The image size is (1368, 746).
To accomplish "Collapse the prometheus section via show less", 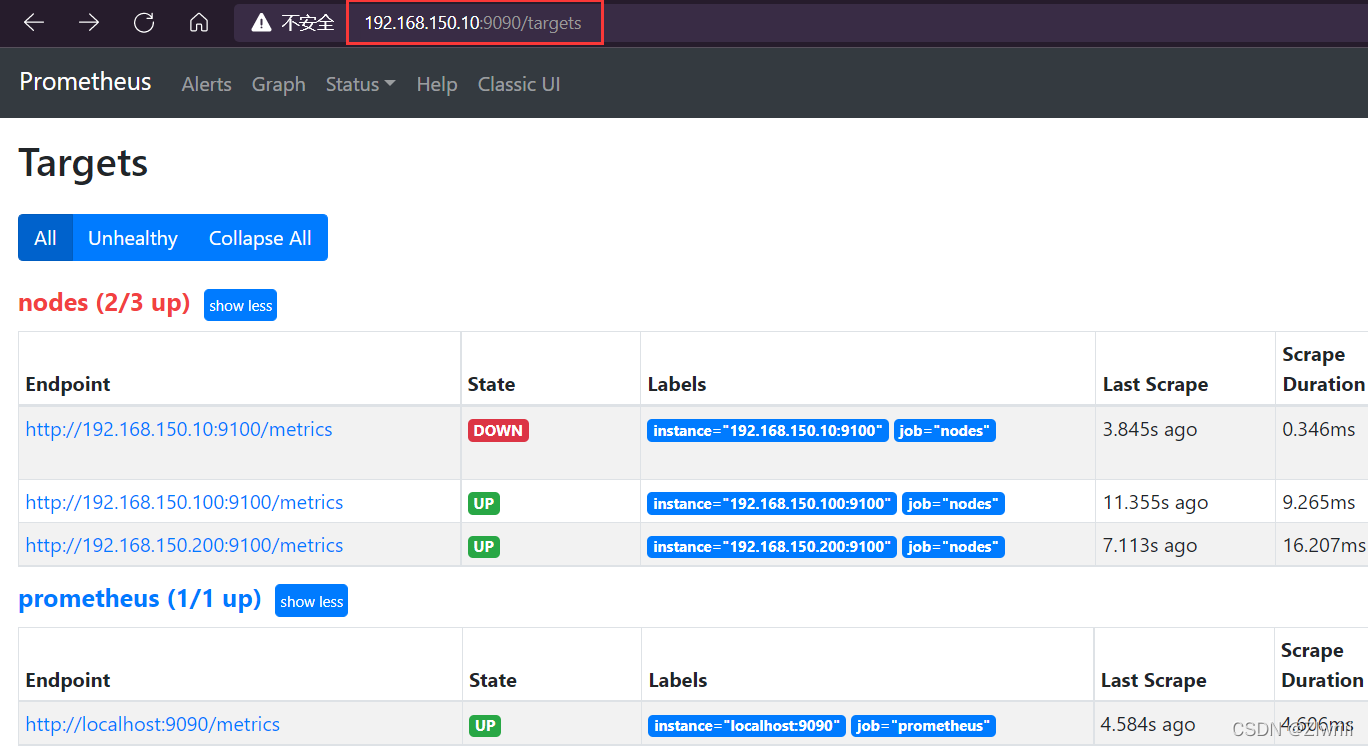I will click(x=311, y=601).
